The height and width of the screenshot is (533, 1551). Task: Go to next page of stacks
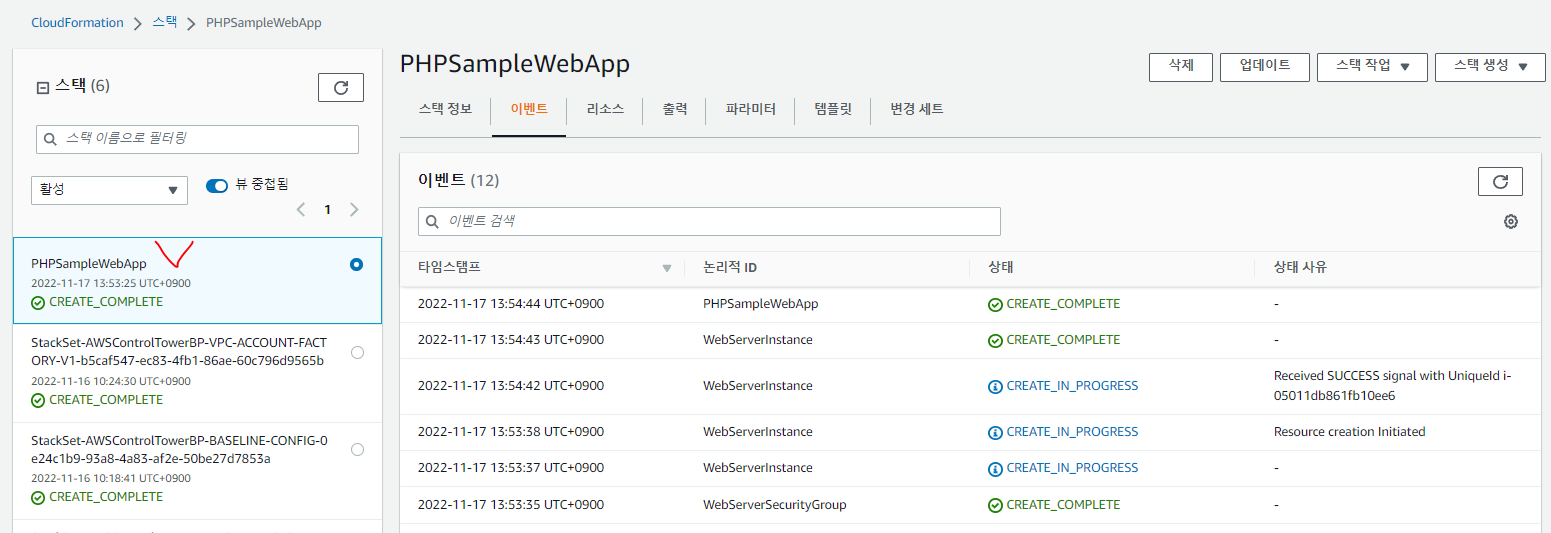click(x=354, y=210)
